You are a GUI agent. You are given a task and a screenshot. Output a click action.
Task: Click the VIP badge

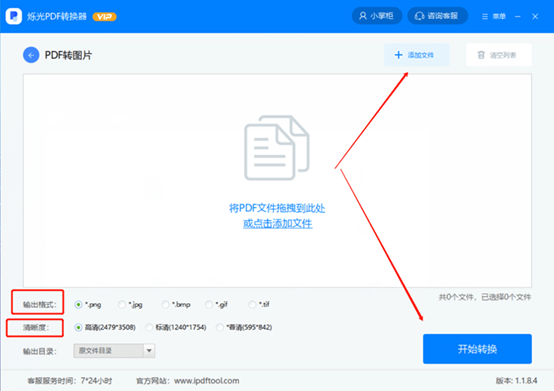coord(105,17)
